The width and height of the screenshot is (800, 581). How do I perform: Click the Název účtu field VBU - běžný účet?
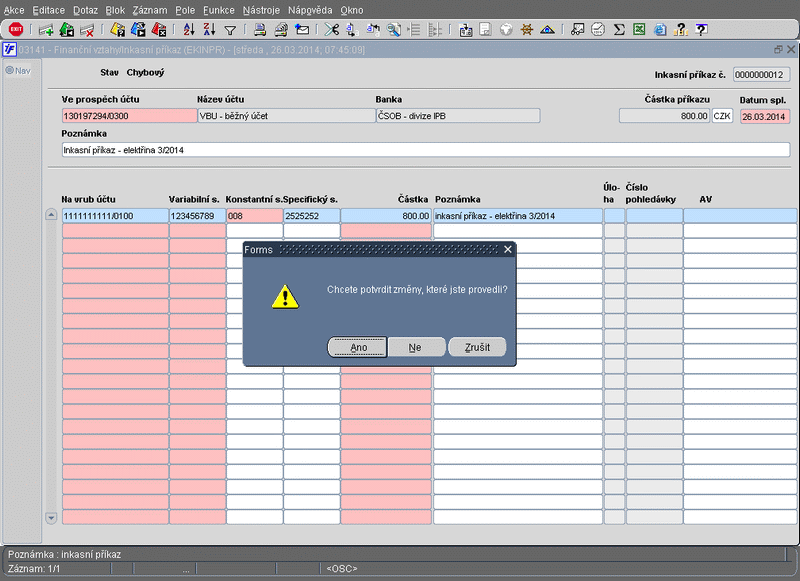[x=286, y=116]
